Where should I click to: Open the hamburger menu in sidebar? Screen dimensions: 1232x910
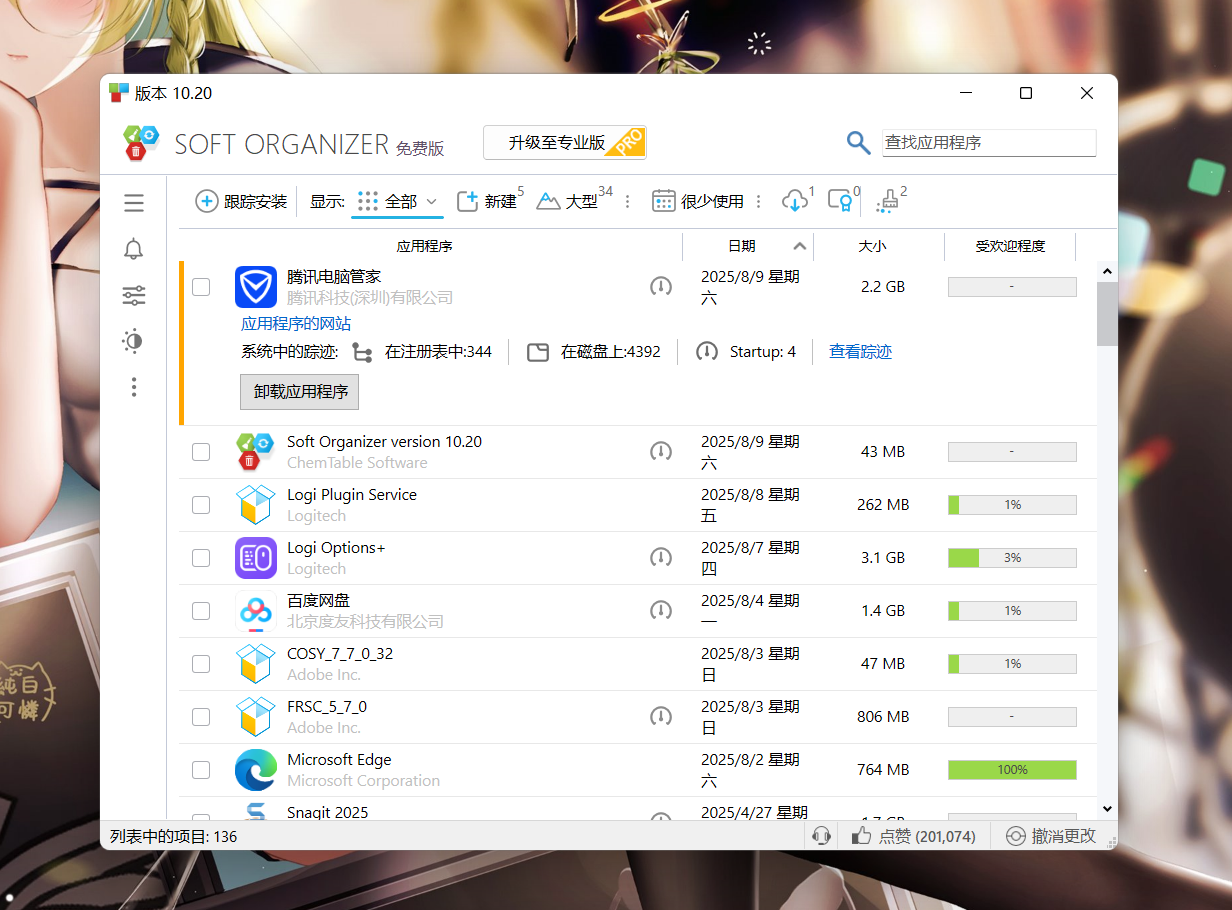[x=134, y=203]
